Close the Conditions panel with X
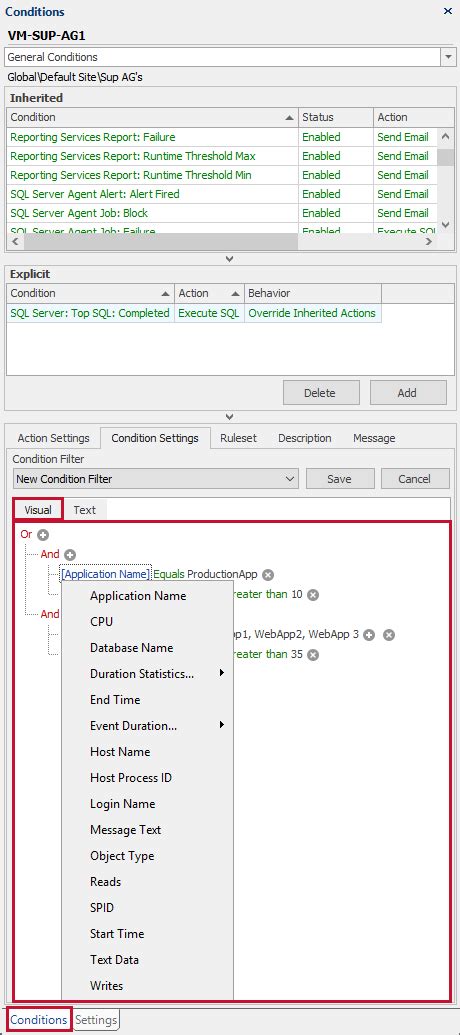The width and height of the screenshot is (460, 1035). 448,11
